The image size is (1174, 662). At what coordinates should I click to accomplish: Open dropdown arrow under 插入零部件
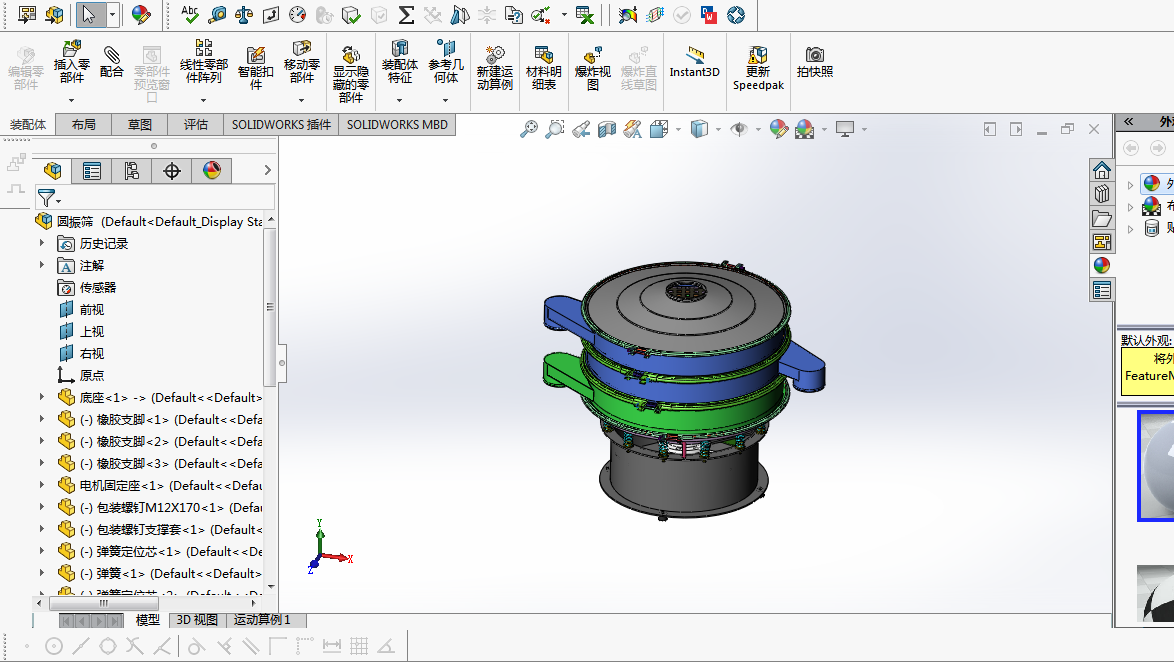[x=71, y=100]
